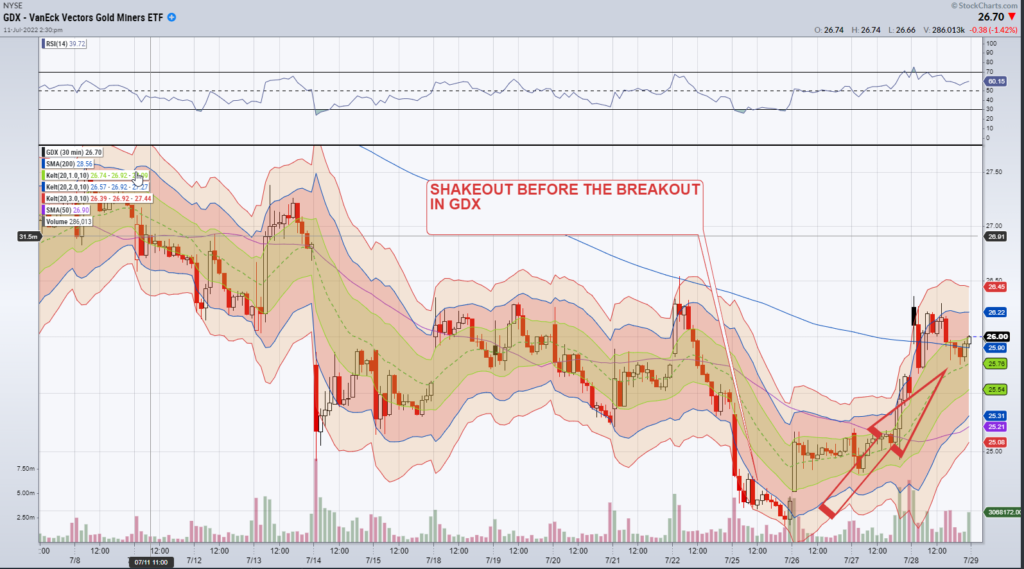Click the 11-Jul-2022 2:30pm timestamp
Screen dimensions: 1024x569
click(x=33, y=30)
